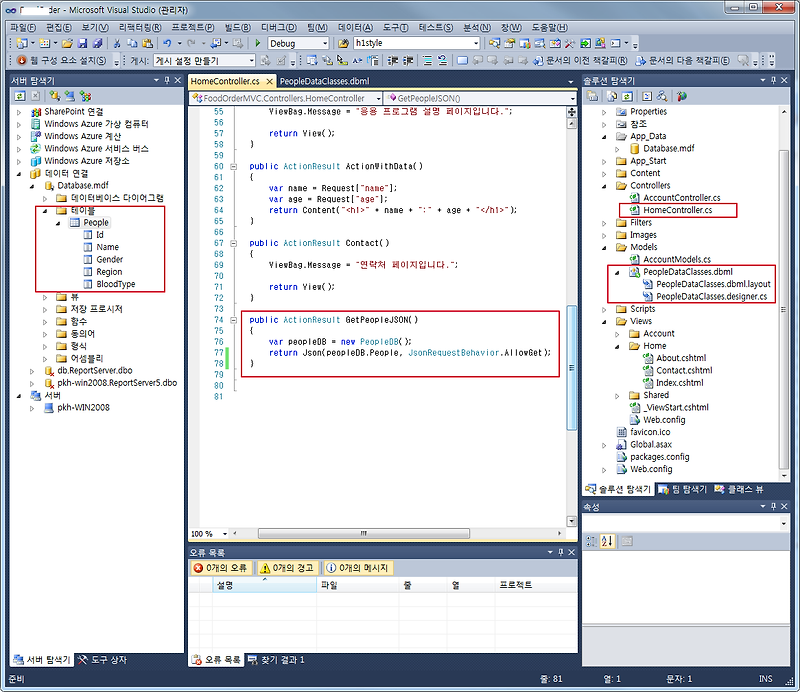
Task: Open the File menu (파일)
Action: coord(23,28)
